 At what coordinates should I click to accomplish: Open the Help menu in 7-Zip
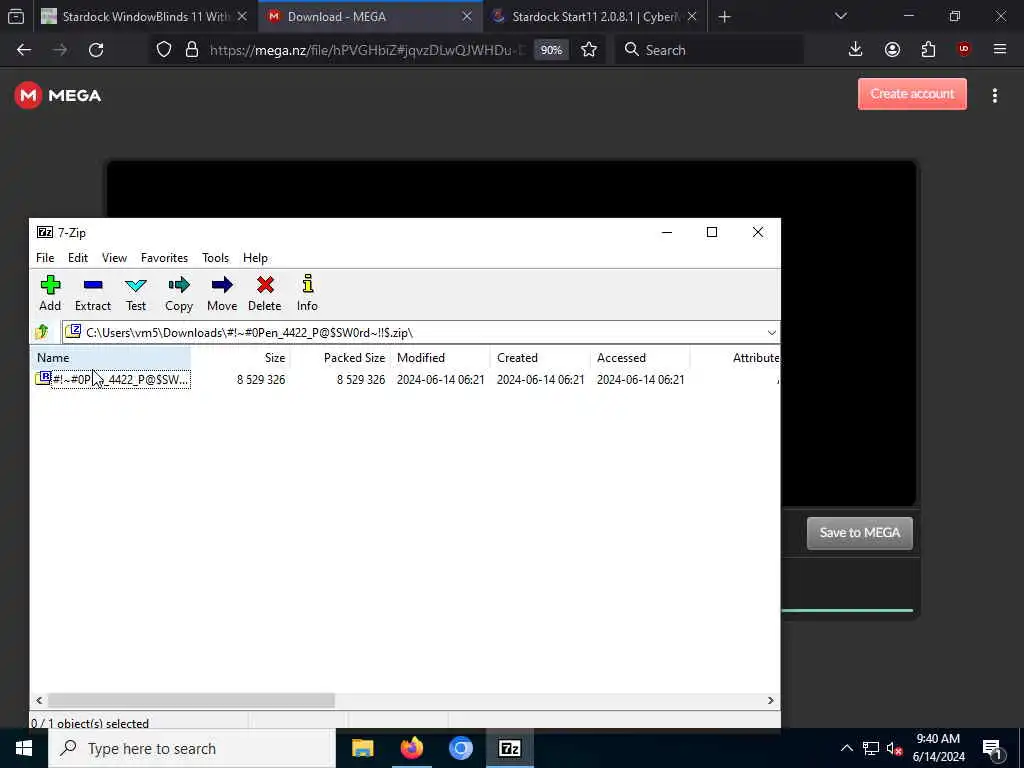(x=255, y=258)
